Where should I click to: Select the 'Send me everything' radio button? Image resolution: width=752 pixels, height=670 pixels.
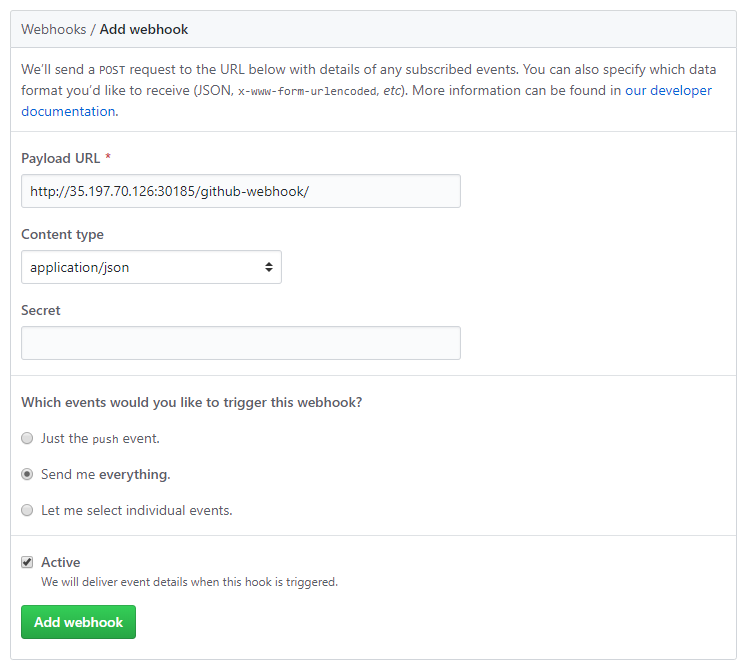(x=27, y=474)
